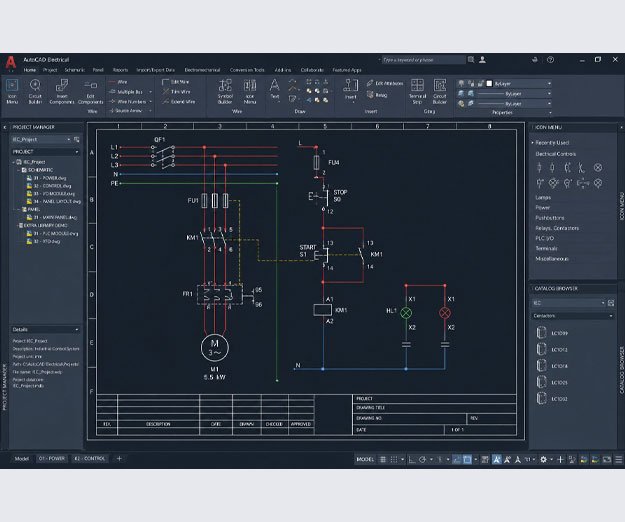Collapse the PANEL folder in project tree

click(19, 209)
